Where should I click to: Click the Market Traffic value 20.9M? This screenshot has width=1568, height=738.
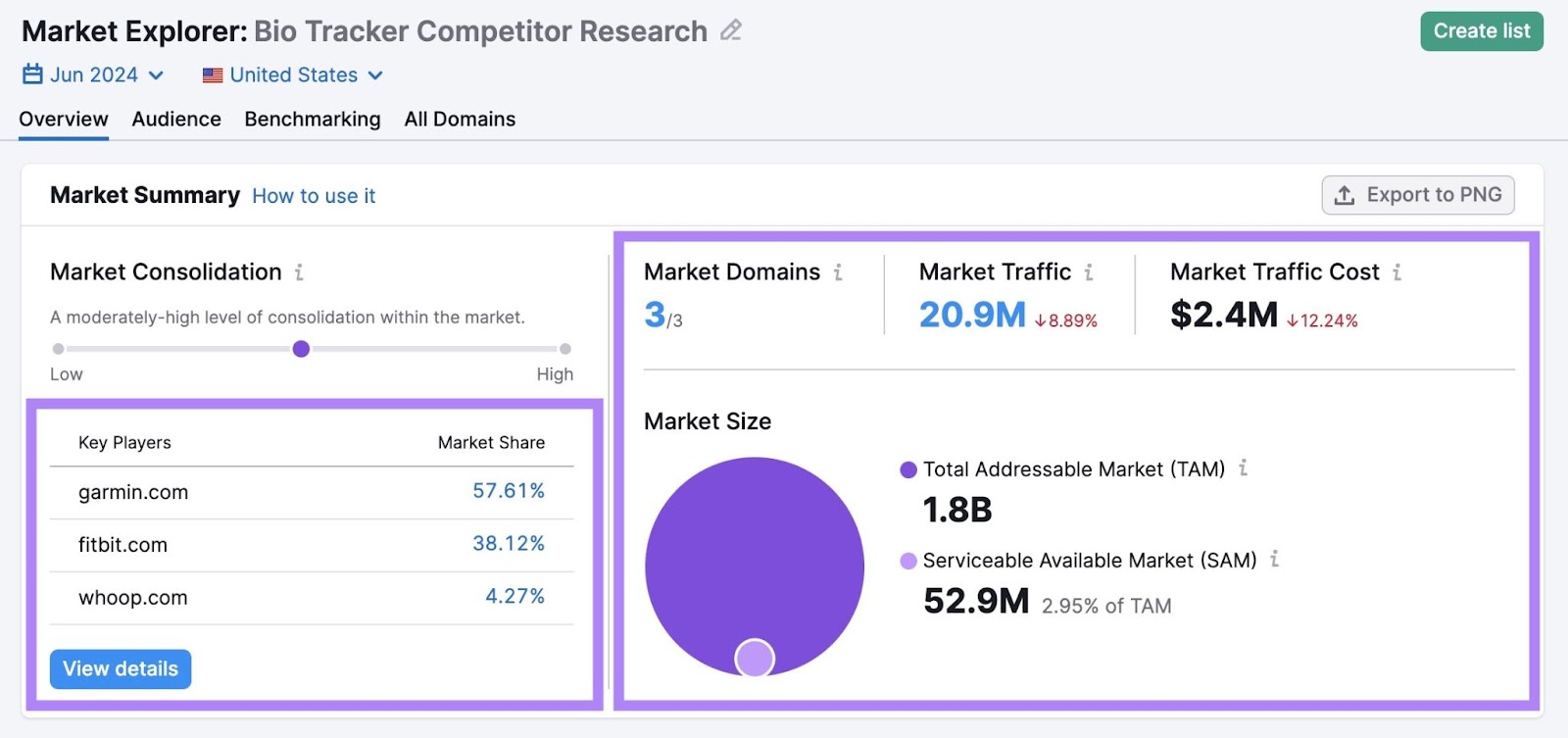(972, 315)
